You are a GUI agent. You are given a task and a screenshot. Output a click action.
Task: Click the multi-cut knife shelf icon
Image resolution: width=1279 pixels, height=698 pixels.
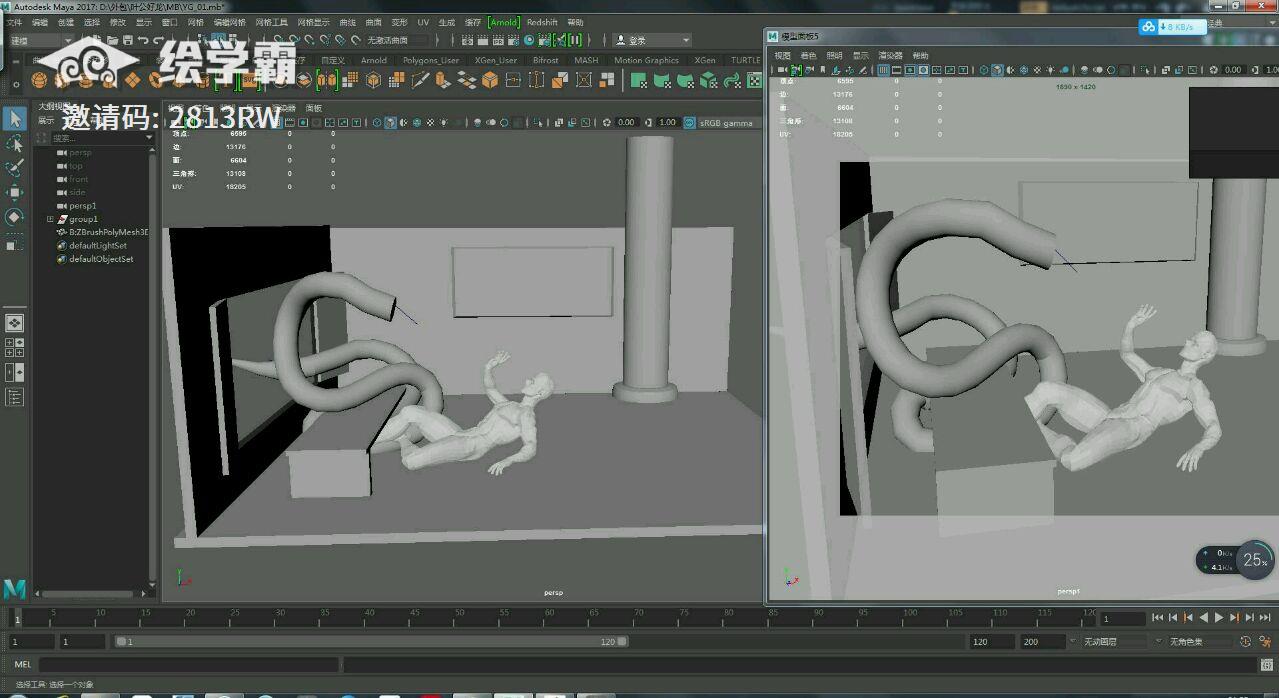[420, 80]
